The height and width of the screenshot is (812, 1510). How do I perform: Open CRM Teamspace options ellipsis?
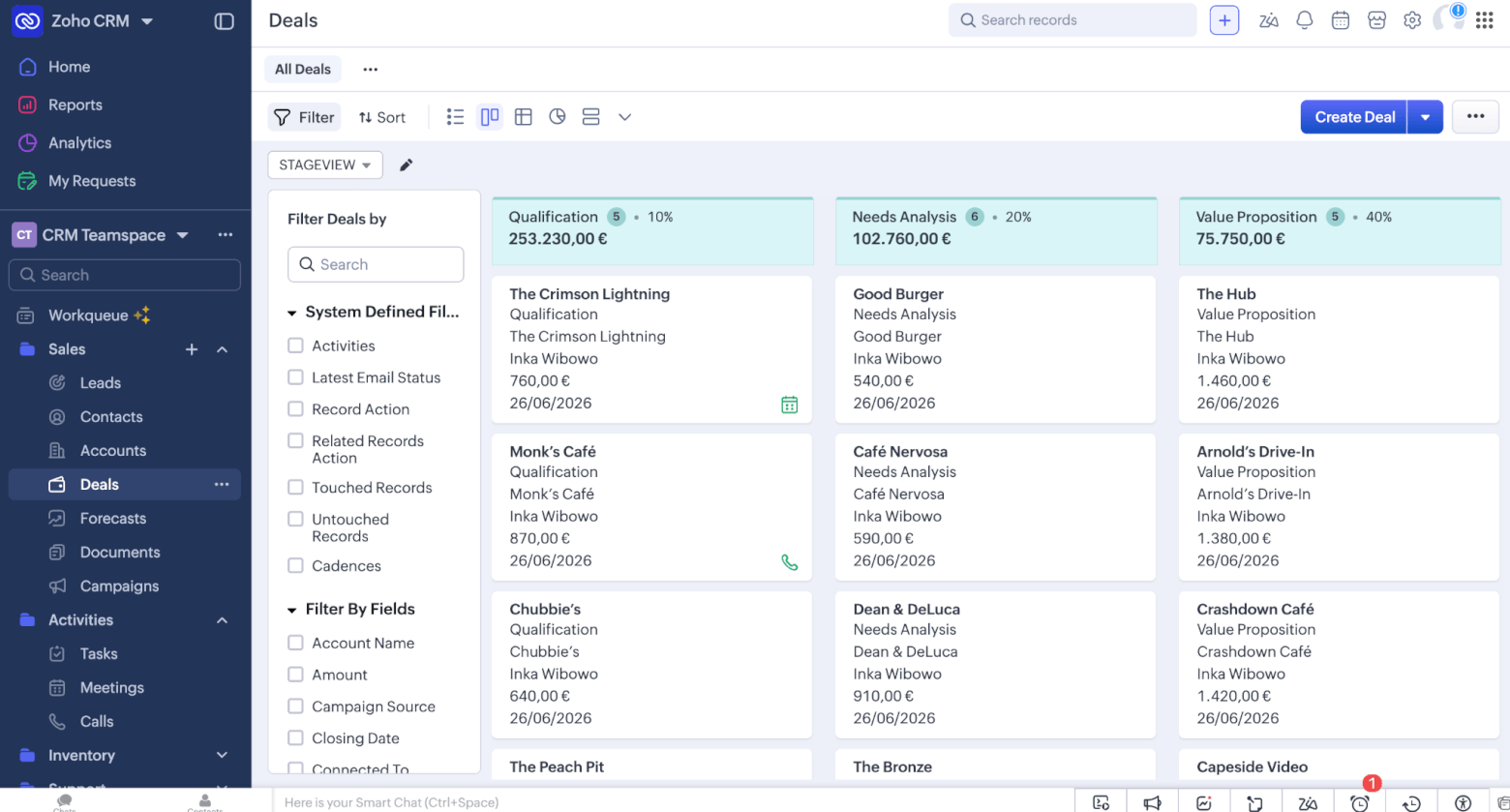[226, 235]
